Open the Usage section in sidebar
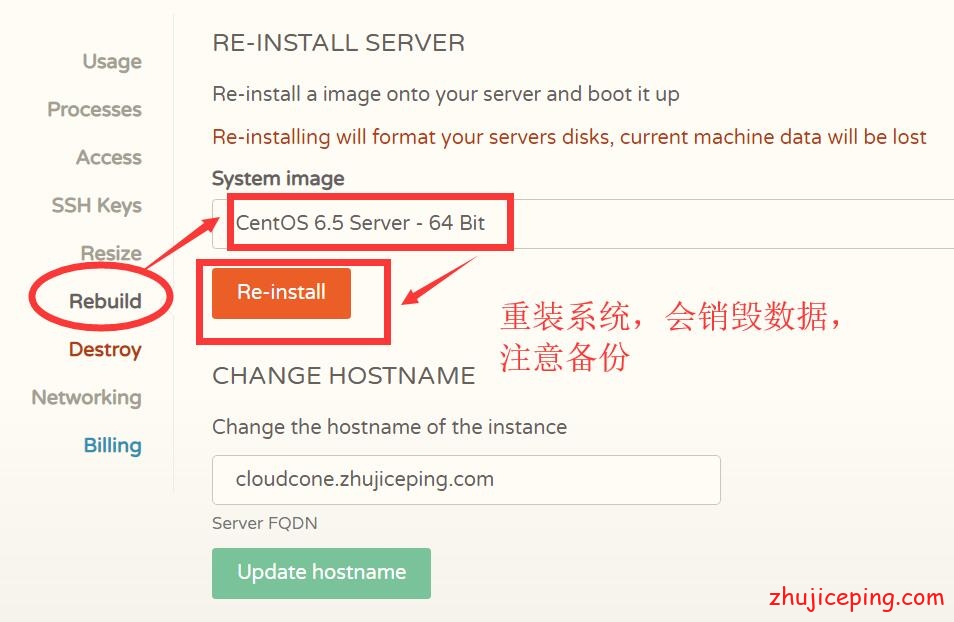Screen dimensions: 954x622 112,61
